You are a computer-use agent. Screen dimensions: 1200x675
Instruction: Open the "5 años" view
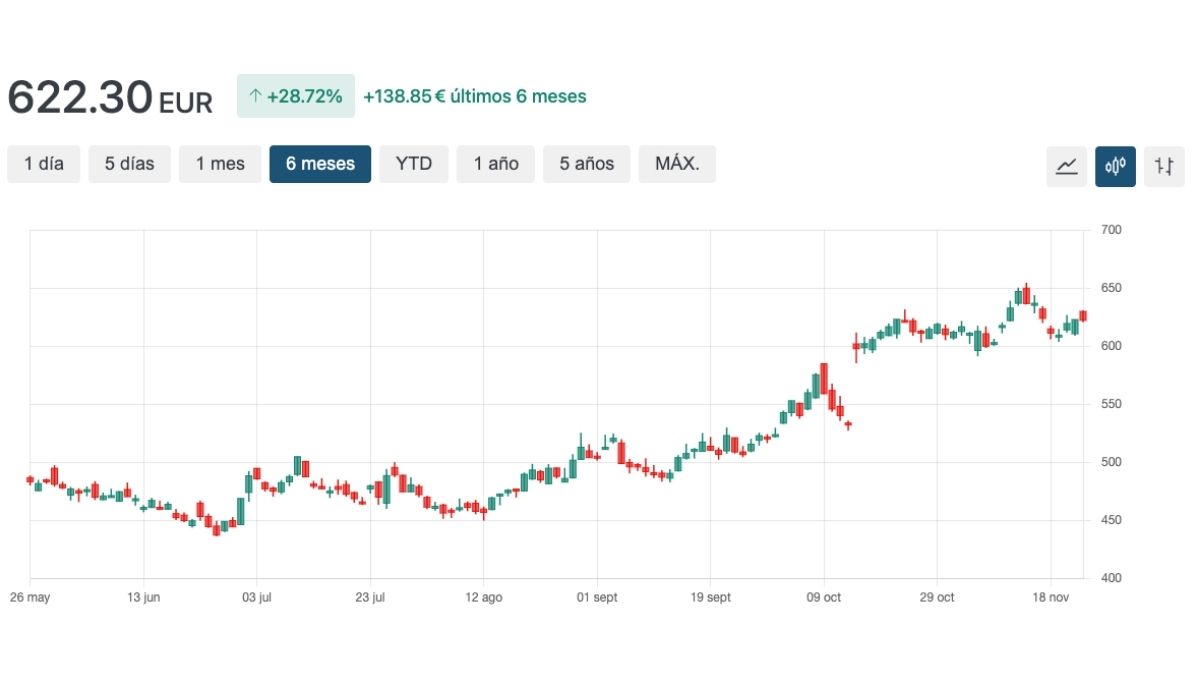click(x=586, y=163)
